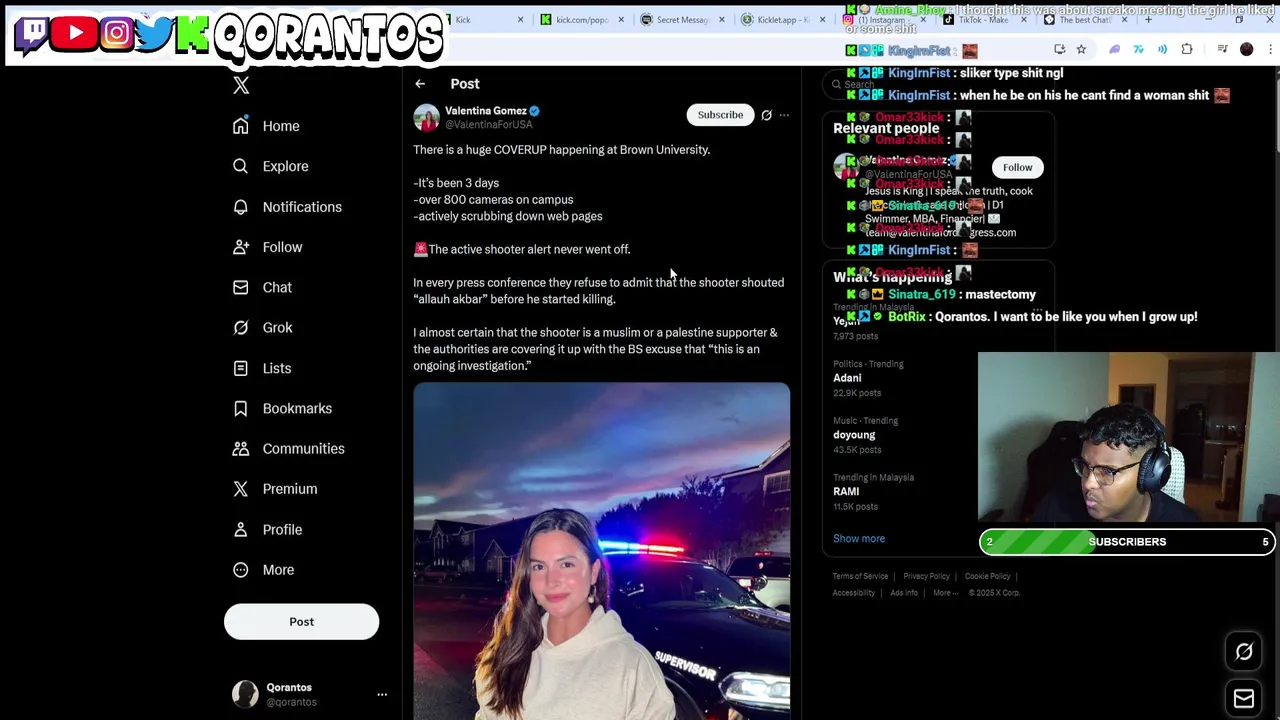Open Notifications via the bell icon

[x=240, y=207]
